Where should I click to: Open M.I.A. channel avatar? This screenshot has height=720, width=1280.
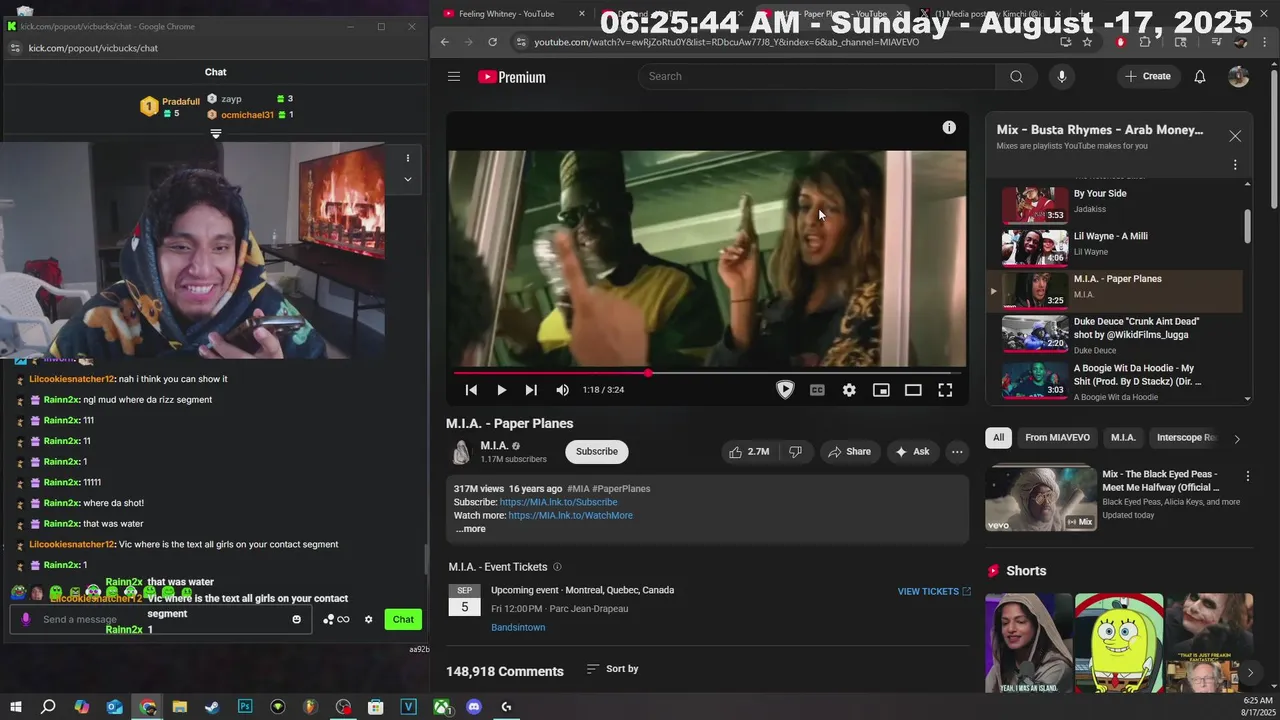pyautogui.click(x=461, y=452)
